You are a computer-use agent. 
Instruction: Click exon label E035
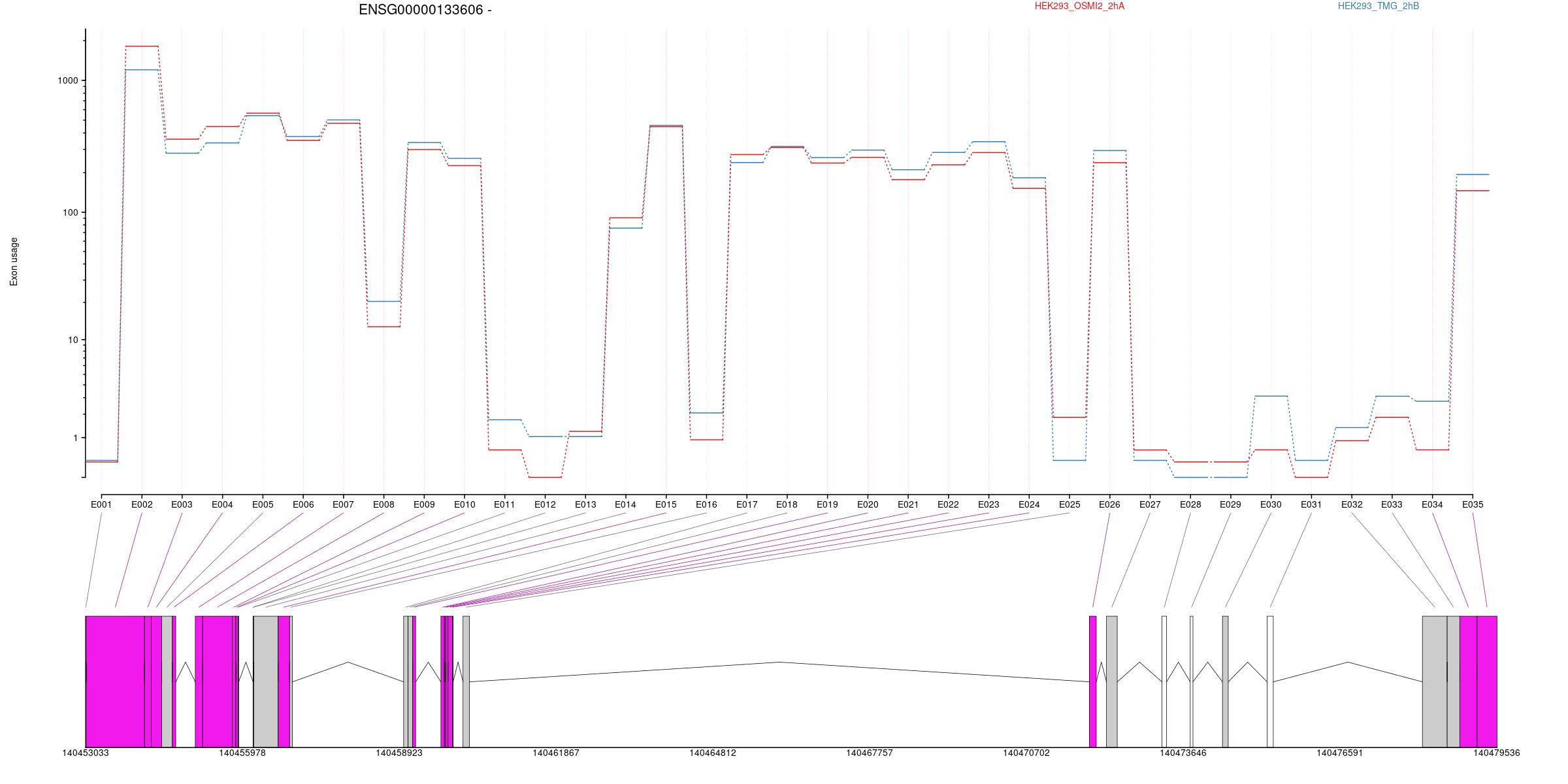click(1473, 504)
